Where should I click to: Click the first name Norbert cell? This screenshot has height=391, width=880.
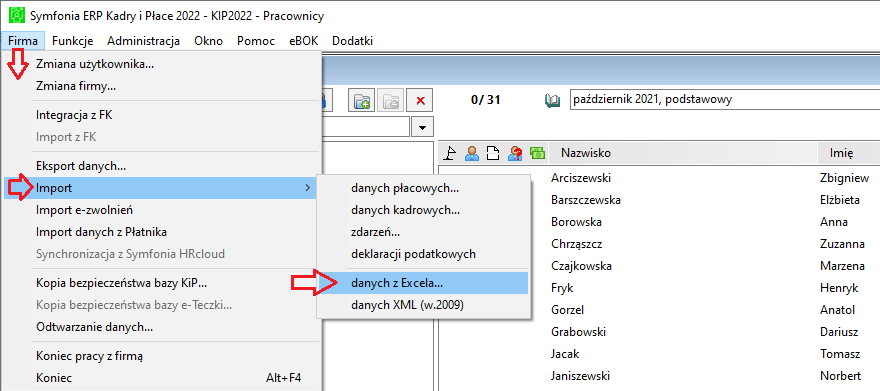[841, 376]
